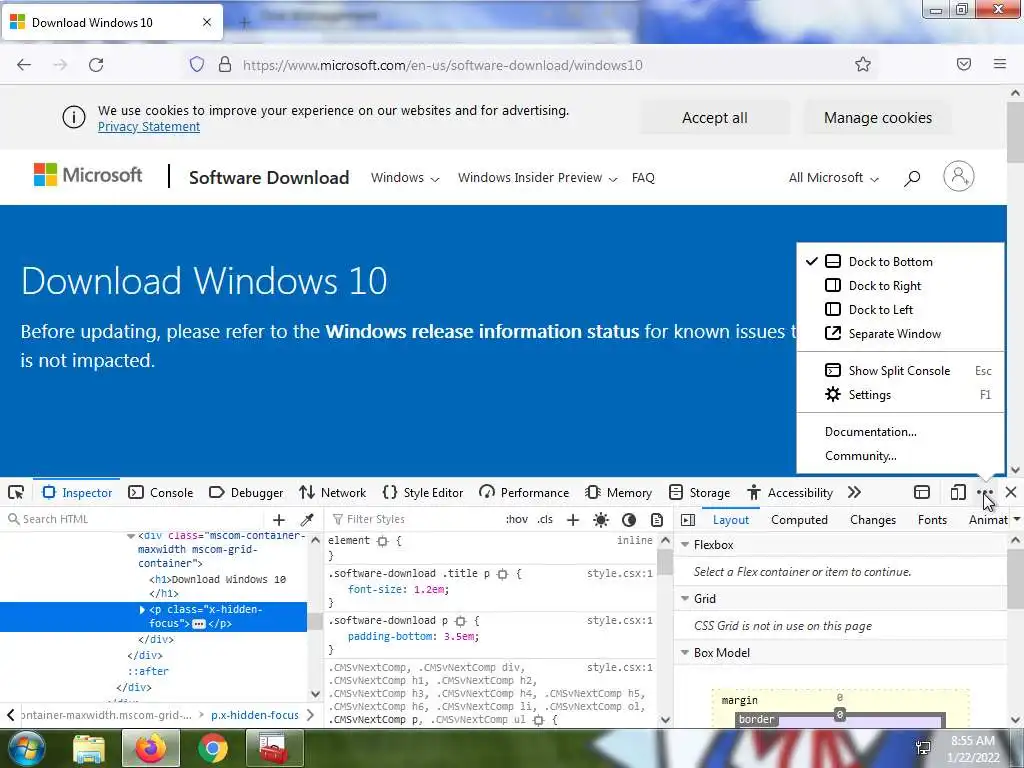The height and width of the screenshot is (768, 1024).
Task: Click the element picker icon in devtools
Action: (x=16, y=492)
